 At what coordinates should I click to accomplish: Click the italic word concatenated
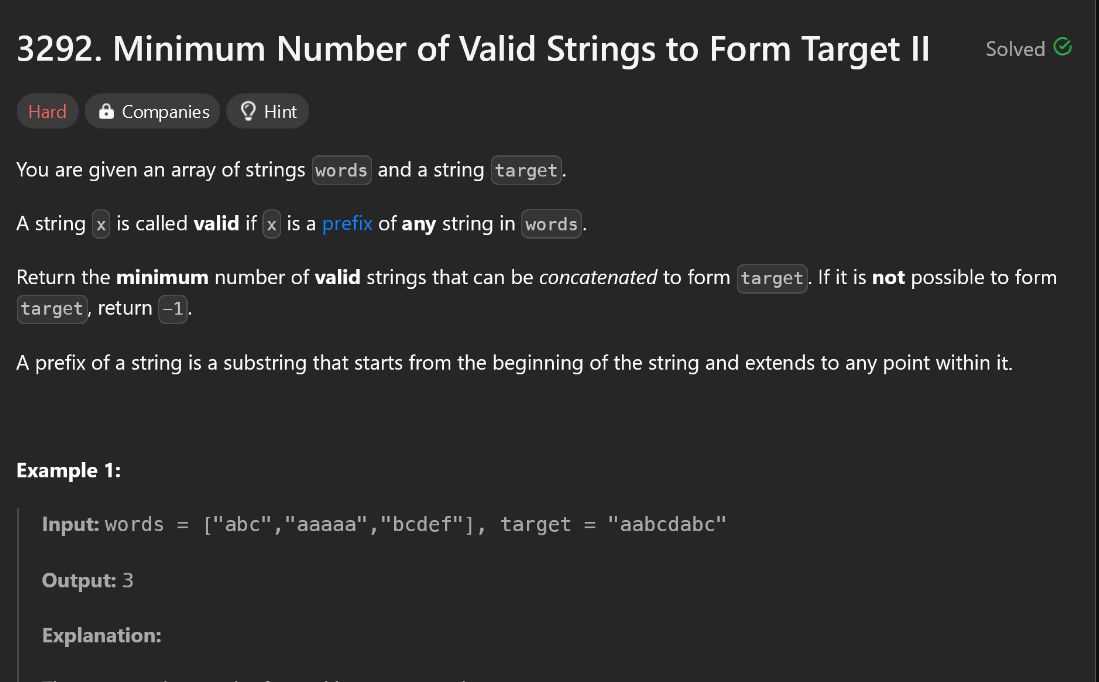tap(598, 278)
